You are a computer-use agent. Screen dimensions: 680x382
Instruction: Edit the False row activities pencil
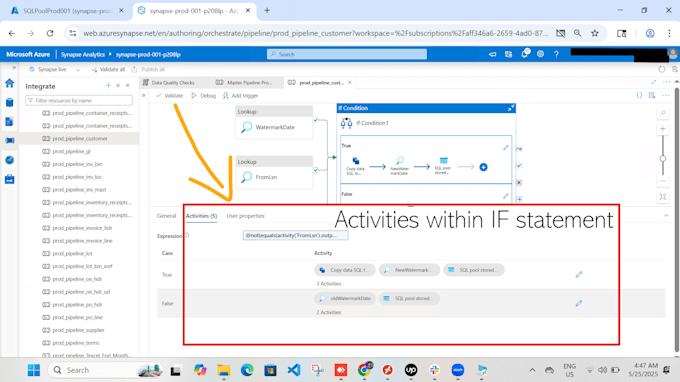(x=579, y=303)
